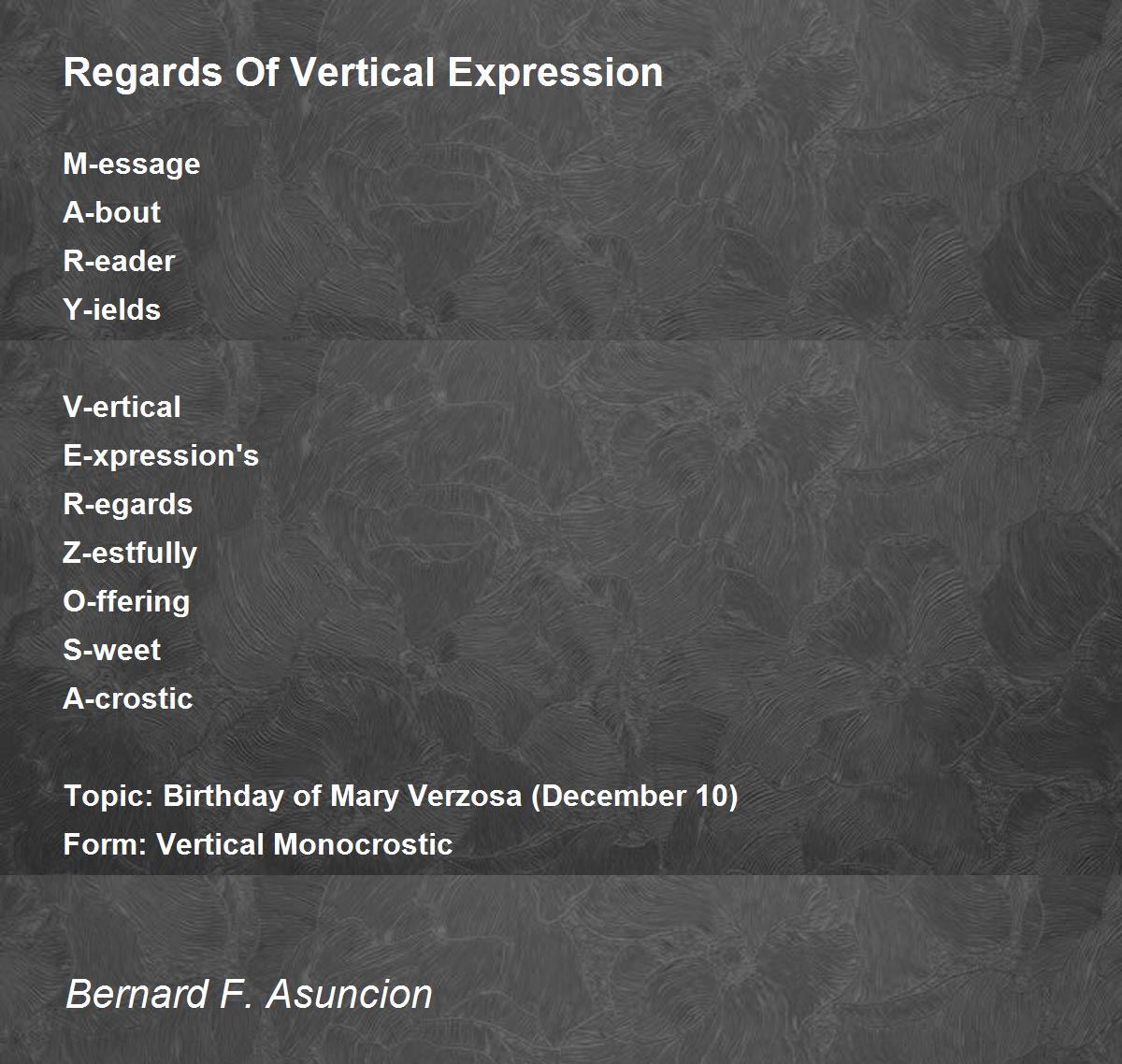
Task: Click the word Monocrostic in the form line
Action: pos(363,844)
